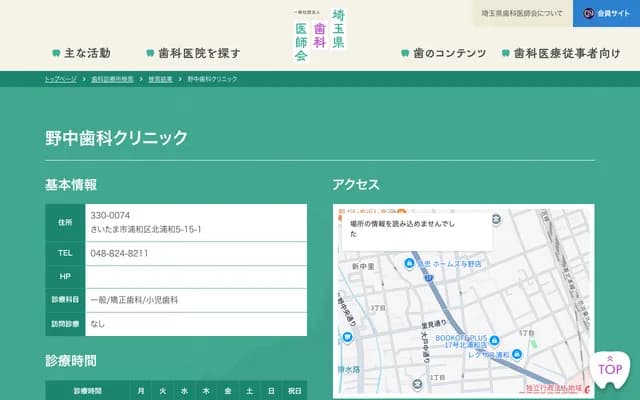Click the 祝日 column header
Image resolution: width=640 pixels, height=400 pixels.
click(x=295, y=391)
